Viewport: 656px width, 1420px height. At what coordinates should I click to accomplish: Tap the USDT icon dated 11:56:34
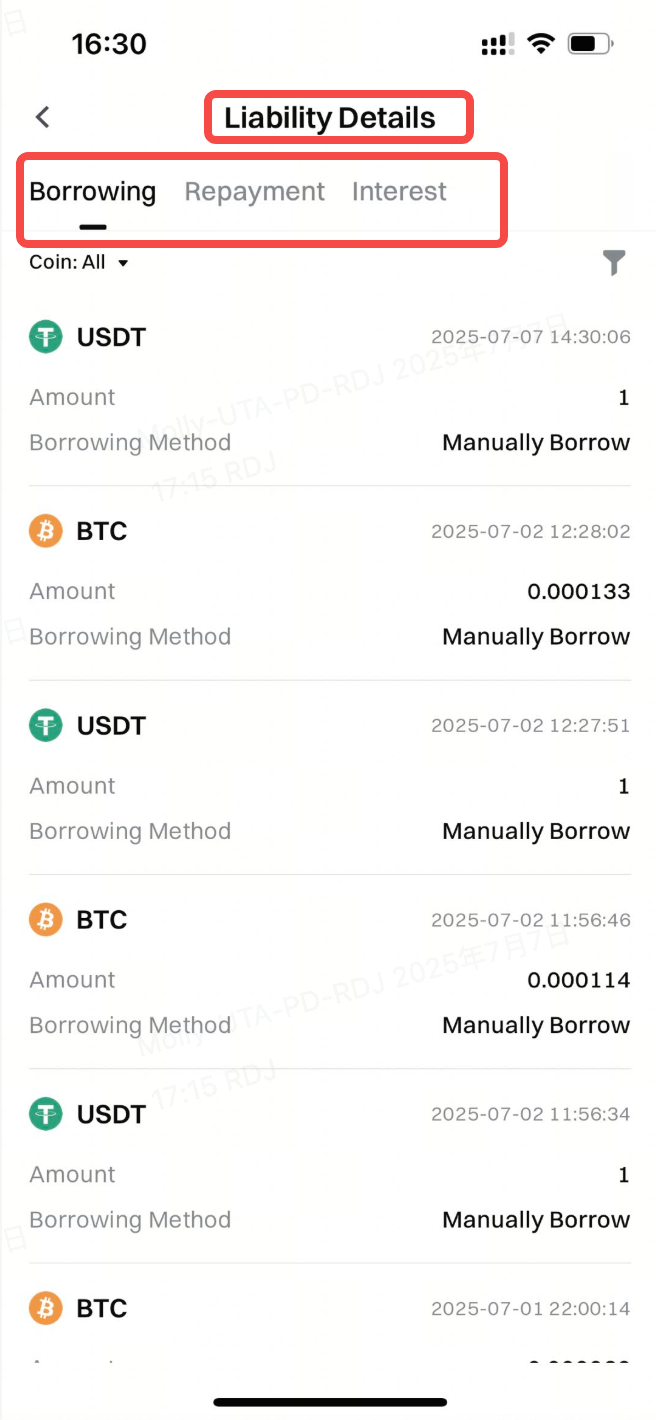45,1114
